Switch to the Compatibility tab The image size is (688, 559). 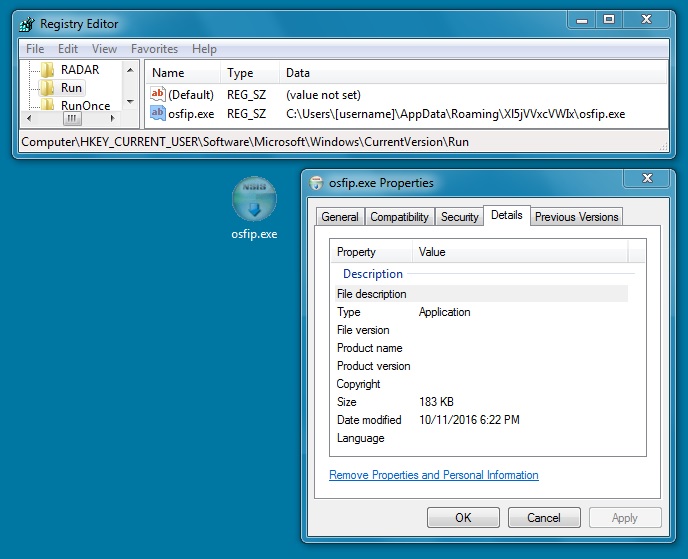(x=399, y=217)
